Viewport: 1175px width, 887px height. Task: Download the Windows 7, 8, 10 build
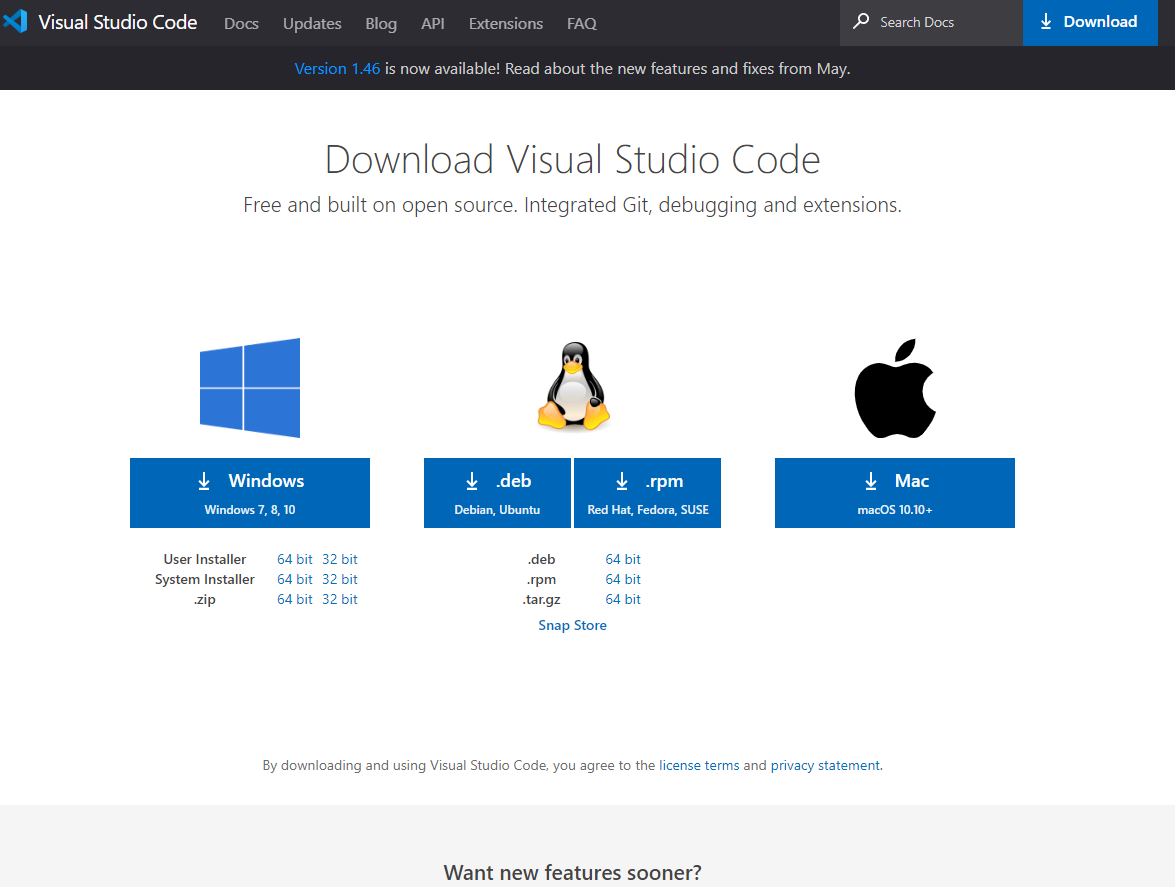point(250,493)
